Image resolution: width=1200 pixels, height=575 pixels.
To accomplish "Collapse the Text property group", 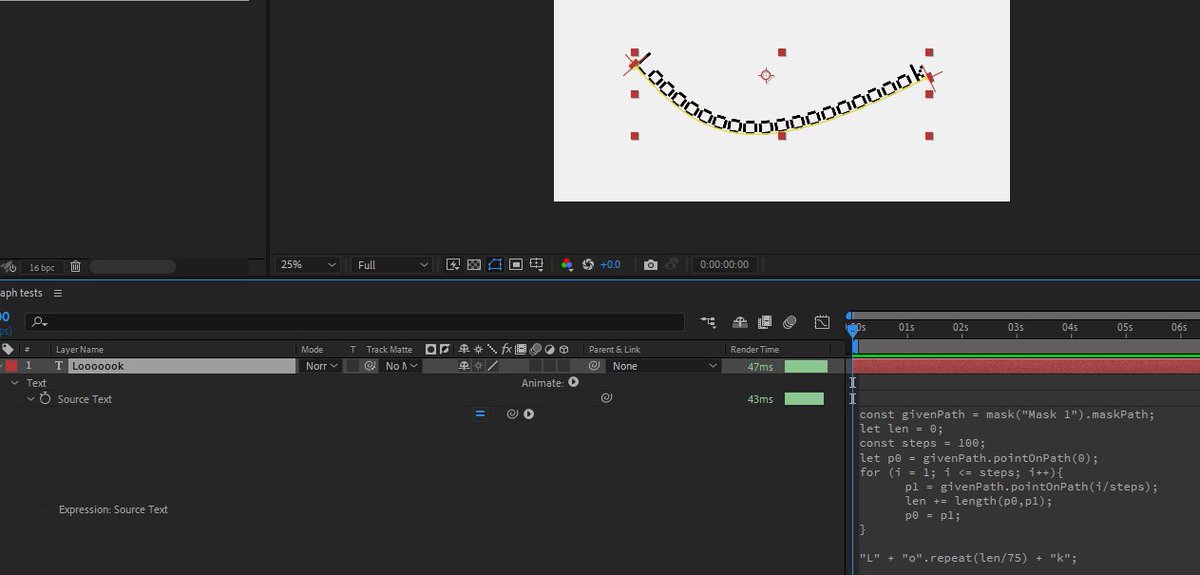I will [x=15, y=383].
